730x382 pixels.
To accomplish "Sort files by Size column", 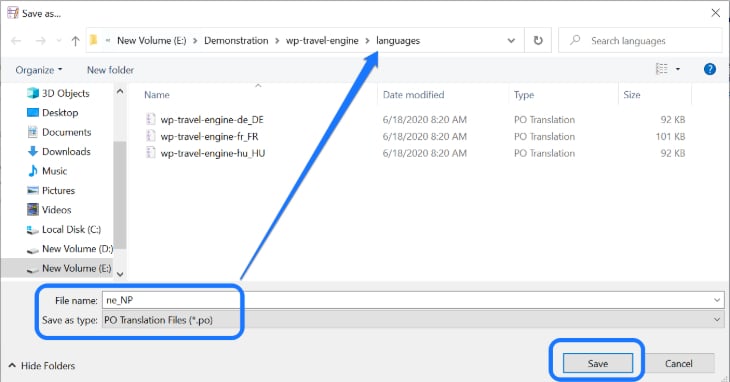I will [632, 95].
